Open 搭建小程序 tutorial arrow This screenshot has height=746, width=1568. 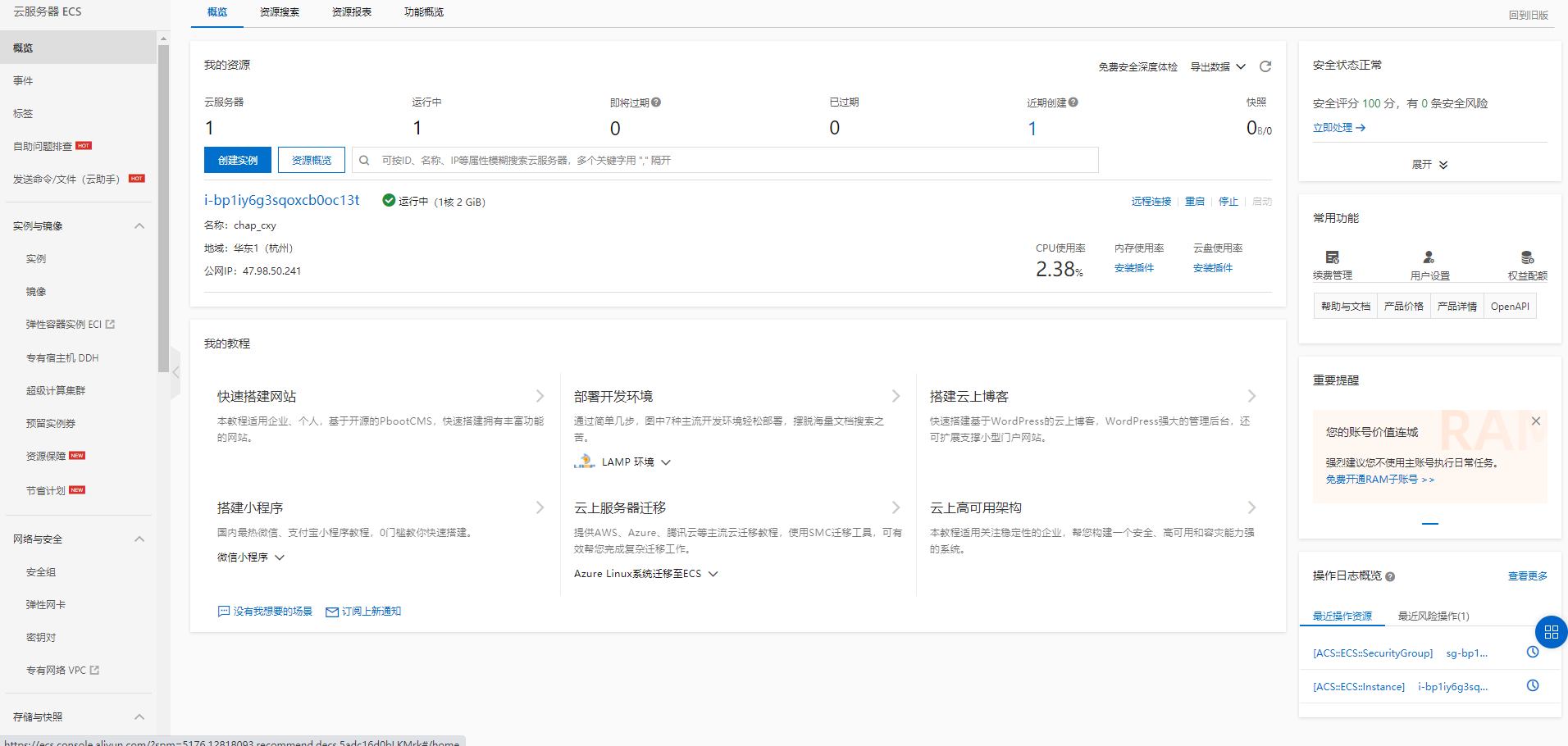tap(540, 507)
